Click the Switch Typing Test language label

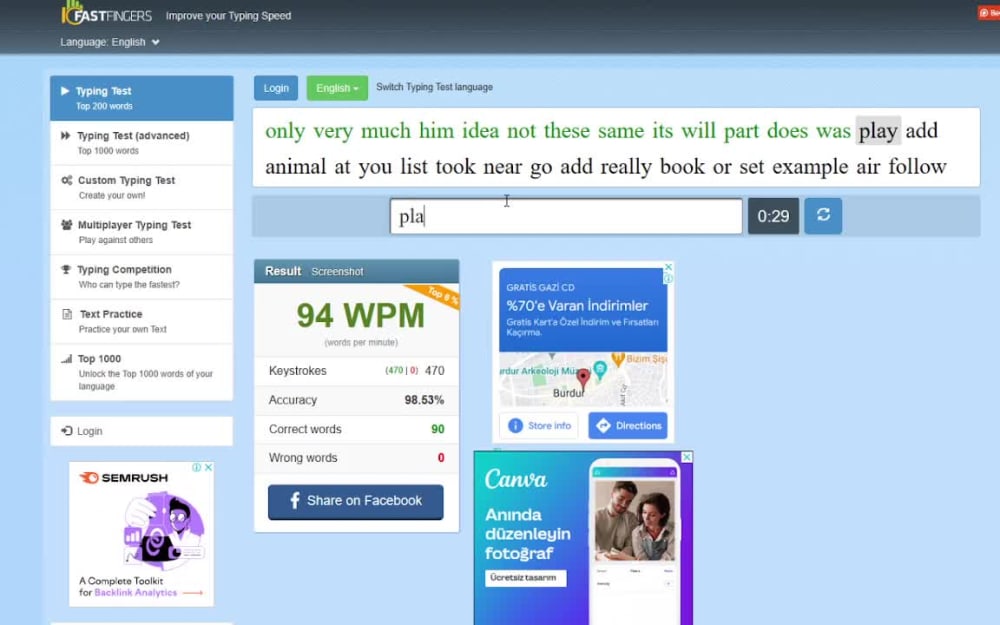pos(434,87)
